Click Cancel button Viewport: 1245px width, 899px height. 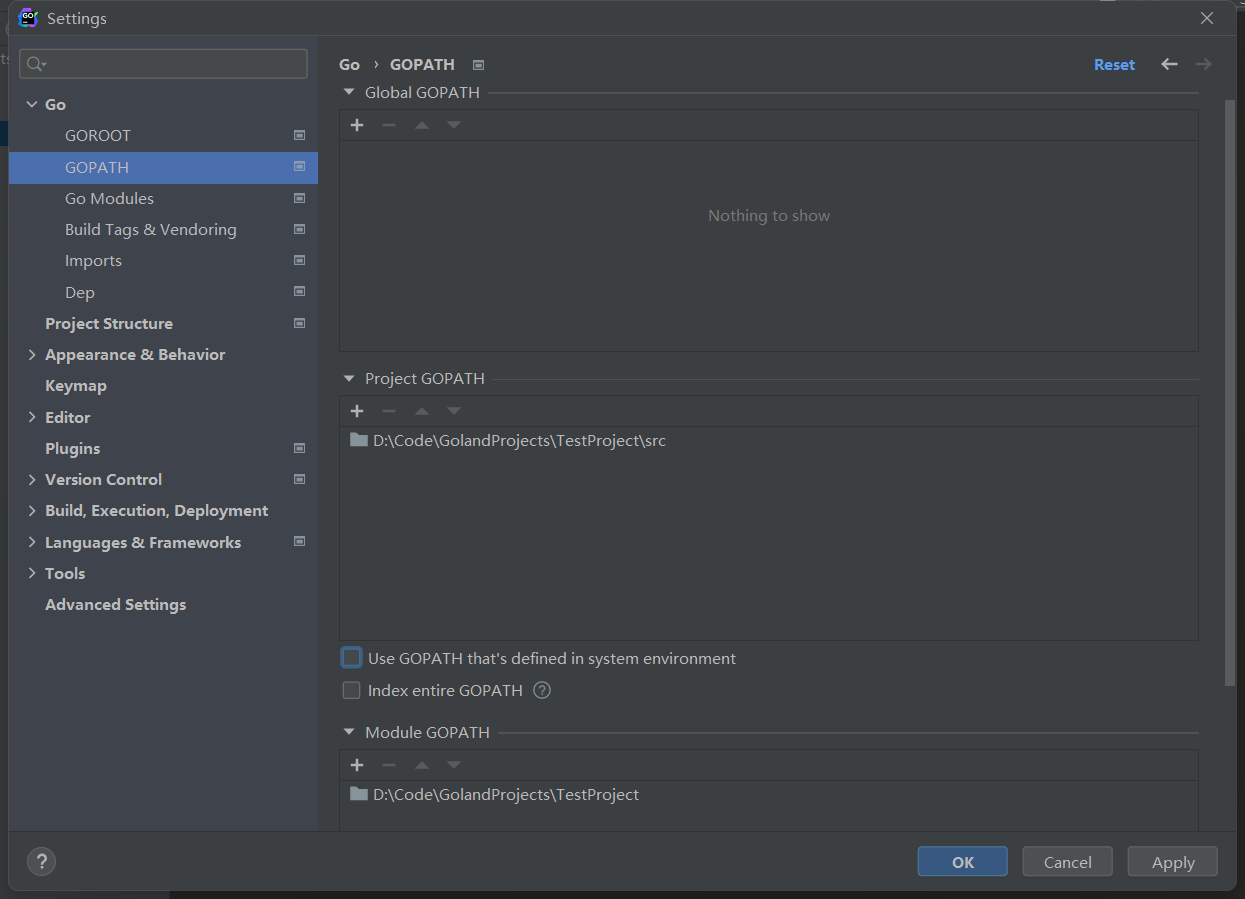coord(1068,862)
